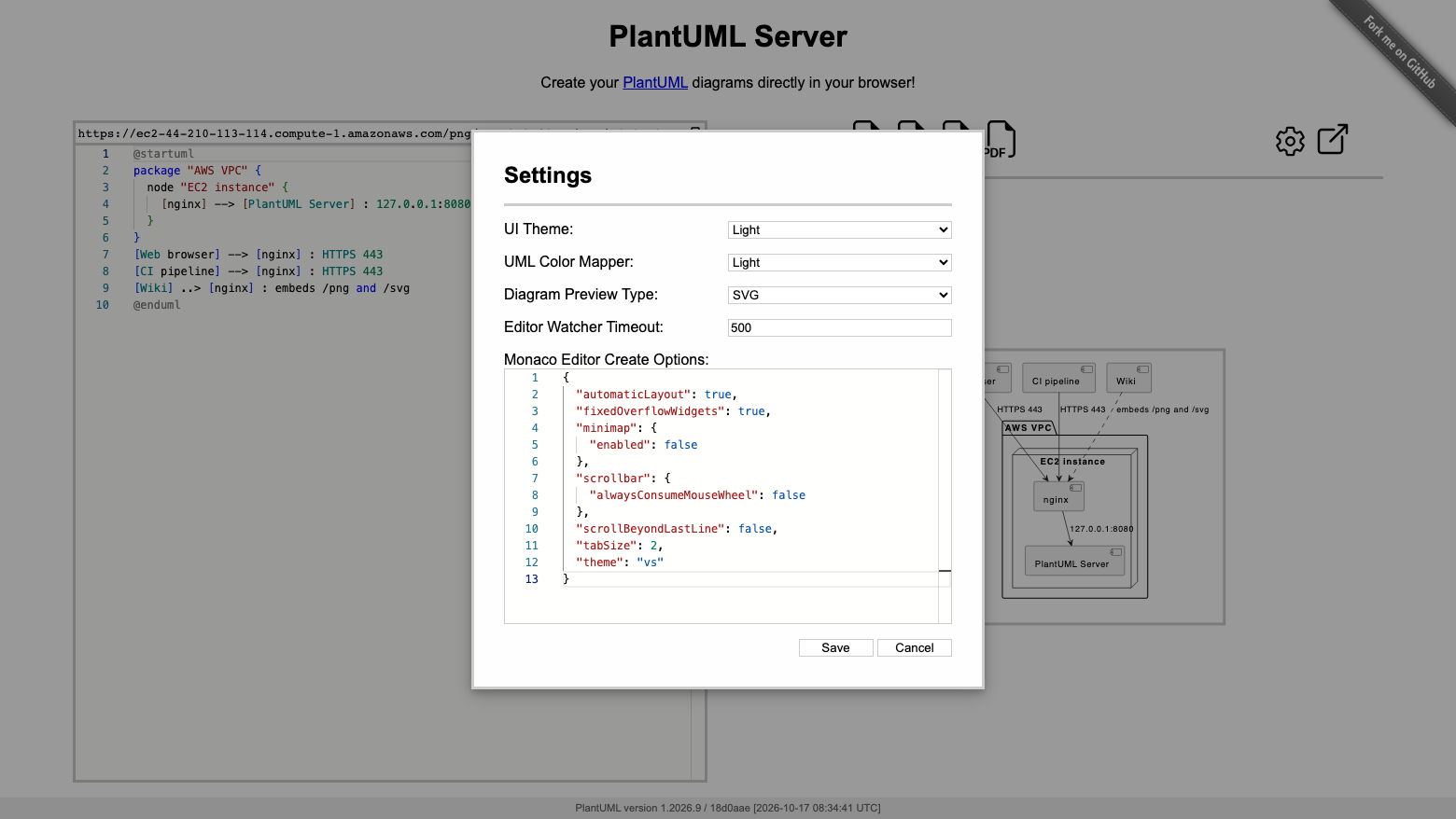1456x819 pixels.
Task: Click the [CI pipeline] --> [nginx] code line
Action: (258, 271)
